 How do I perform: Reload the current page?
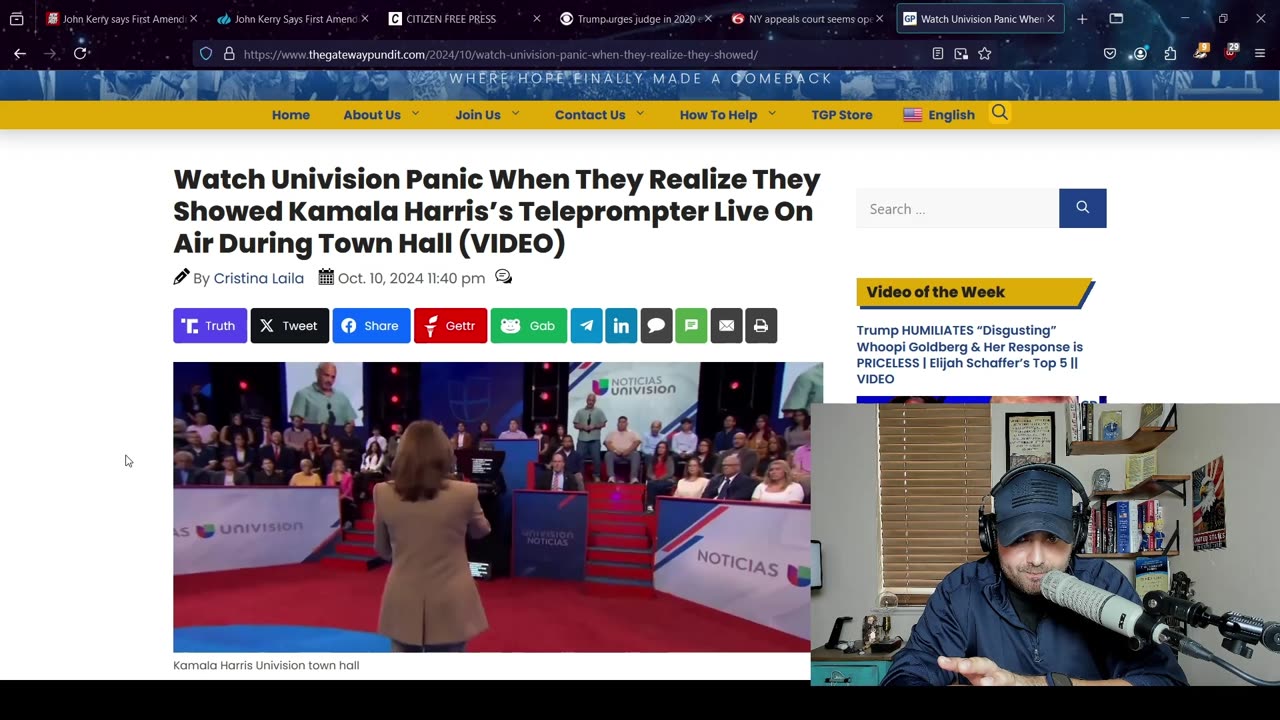pos(80,54)
